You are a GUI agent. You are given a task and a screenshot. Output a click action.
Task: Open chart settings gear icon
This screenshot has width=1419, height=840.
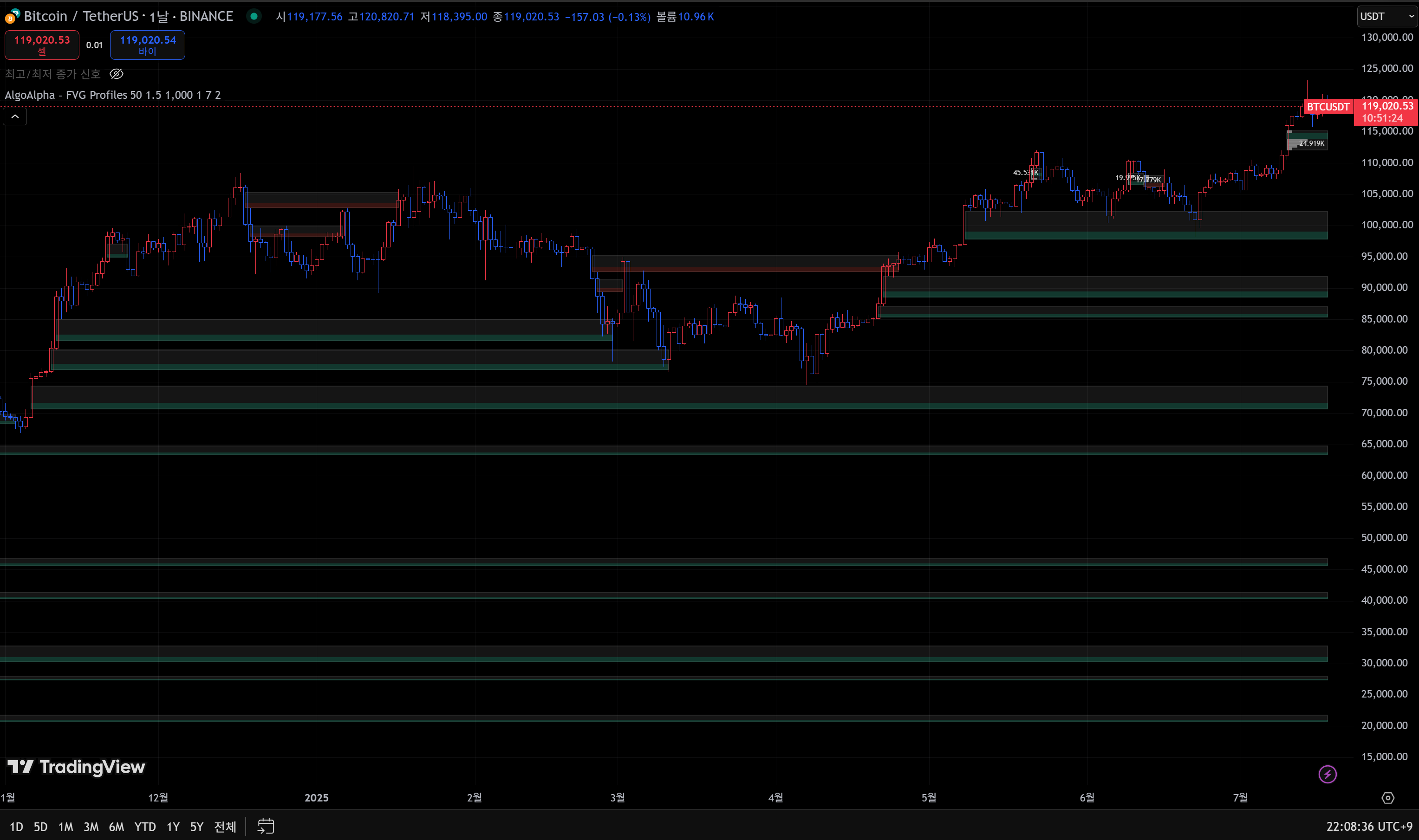tap(1388, 798)
